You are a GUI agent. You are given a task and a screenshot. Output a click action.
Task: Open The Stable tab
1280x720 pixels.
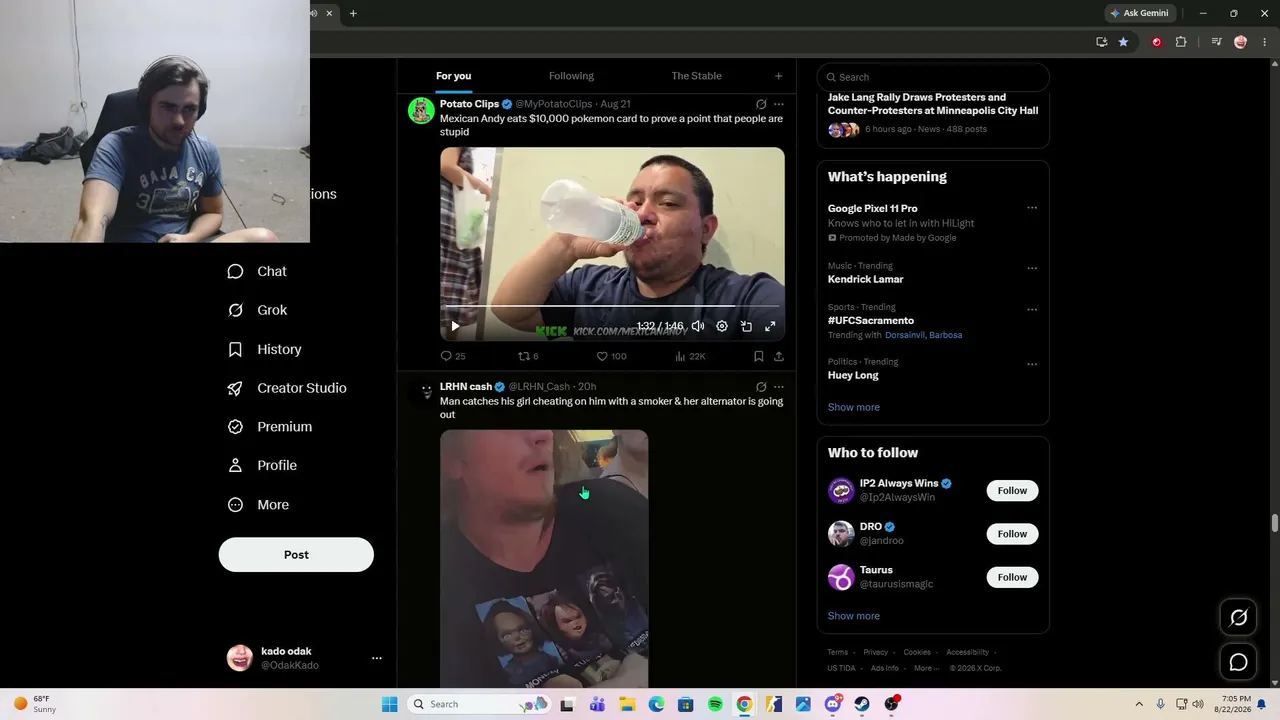(696, 76)
